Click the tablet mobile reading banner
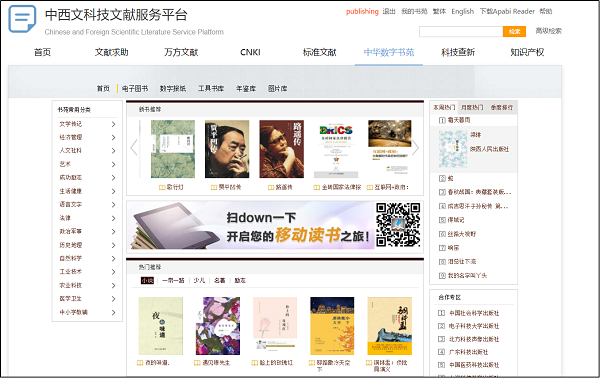Image resolution: width=600 pixels, height=378 pixels. click(275, 227)
